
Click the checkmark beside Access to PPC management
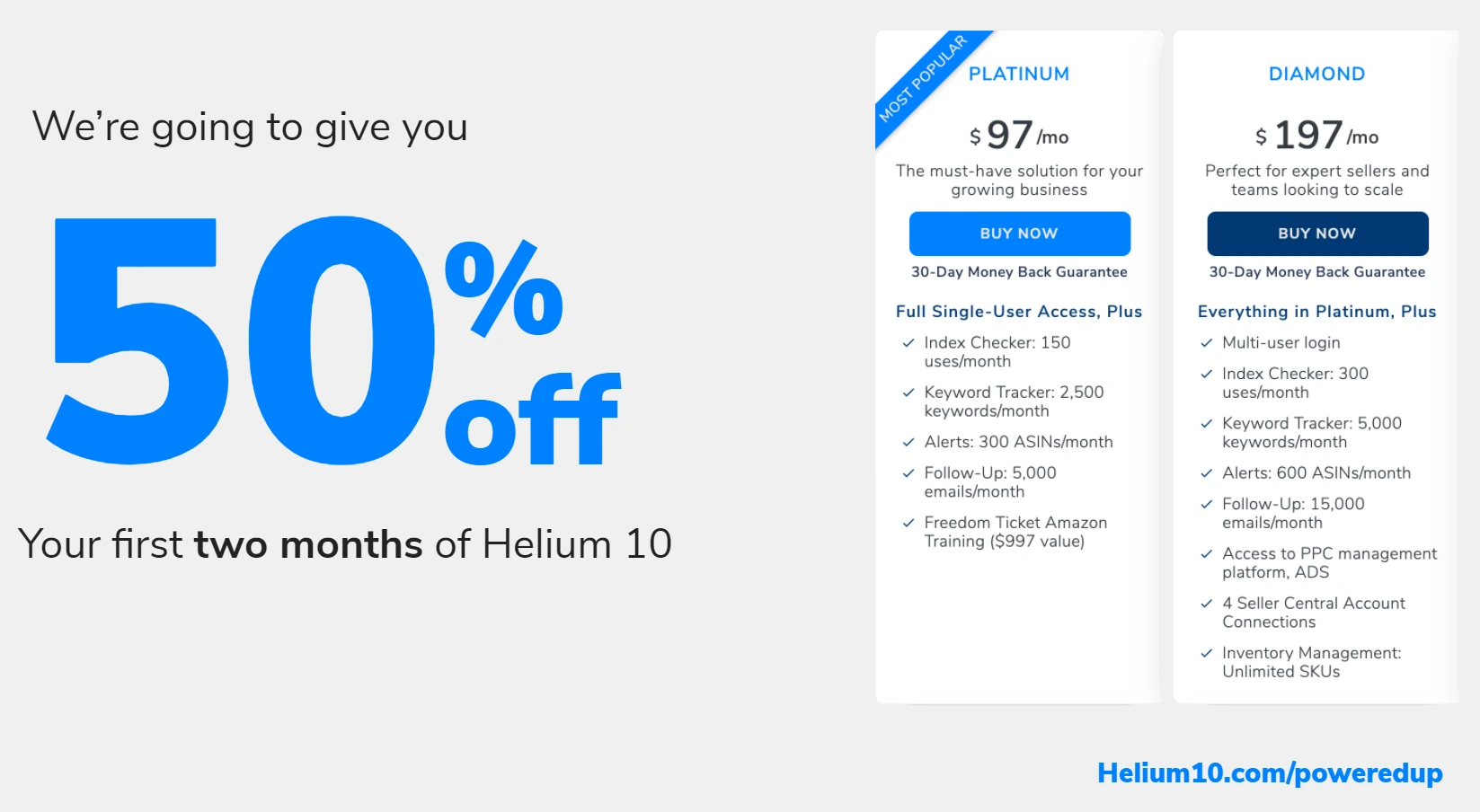(x=1207, y=554)
